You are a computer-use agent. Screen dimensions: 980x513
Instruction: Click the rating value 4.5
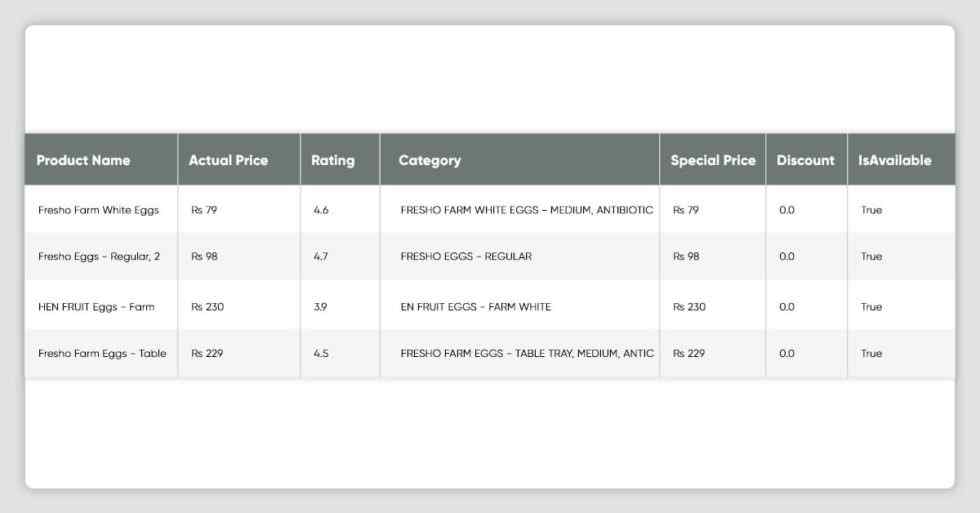(x=321, y=353)
